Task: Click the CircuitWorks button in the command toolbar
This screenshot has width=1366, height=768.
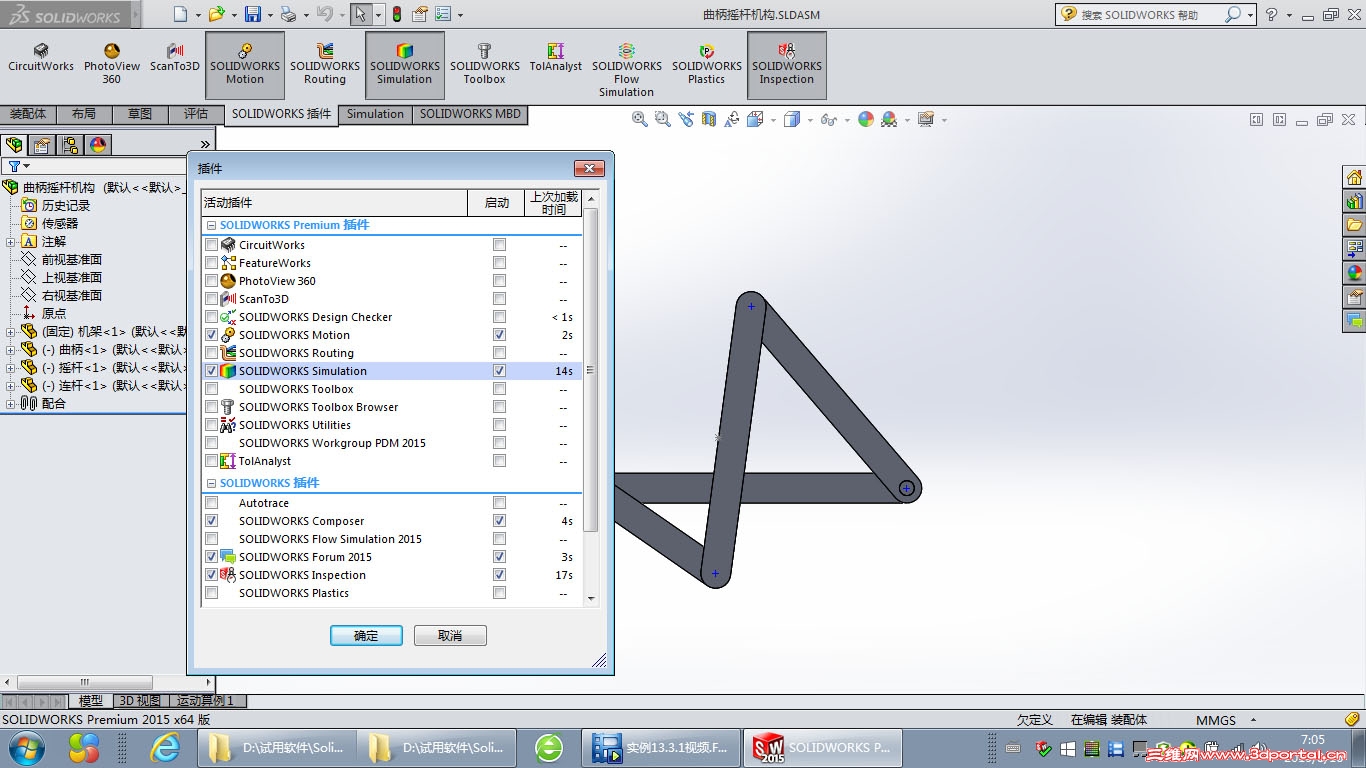Action: point(41,58)
